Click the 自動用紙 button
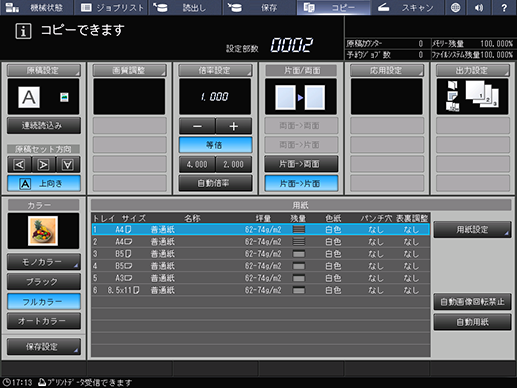 click(472, 322)
